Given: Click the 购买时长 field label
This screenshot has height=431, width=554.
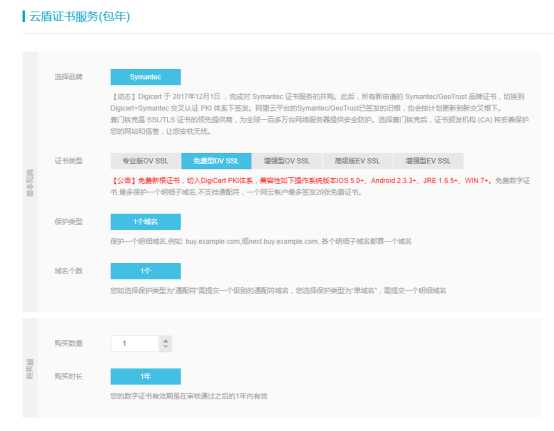Looking at the screenshot, I should 68,376.
